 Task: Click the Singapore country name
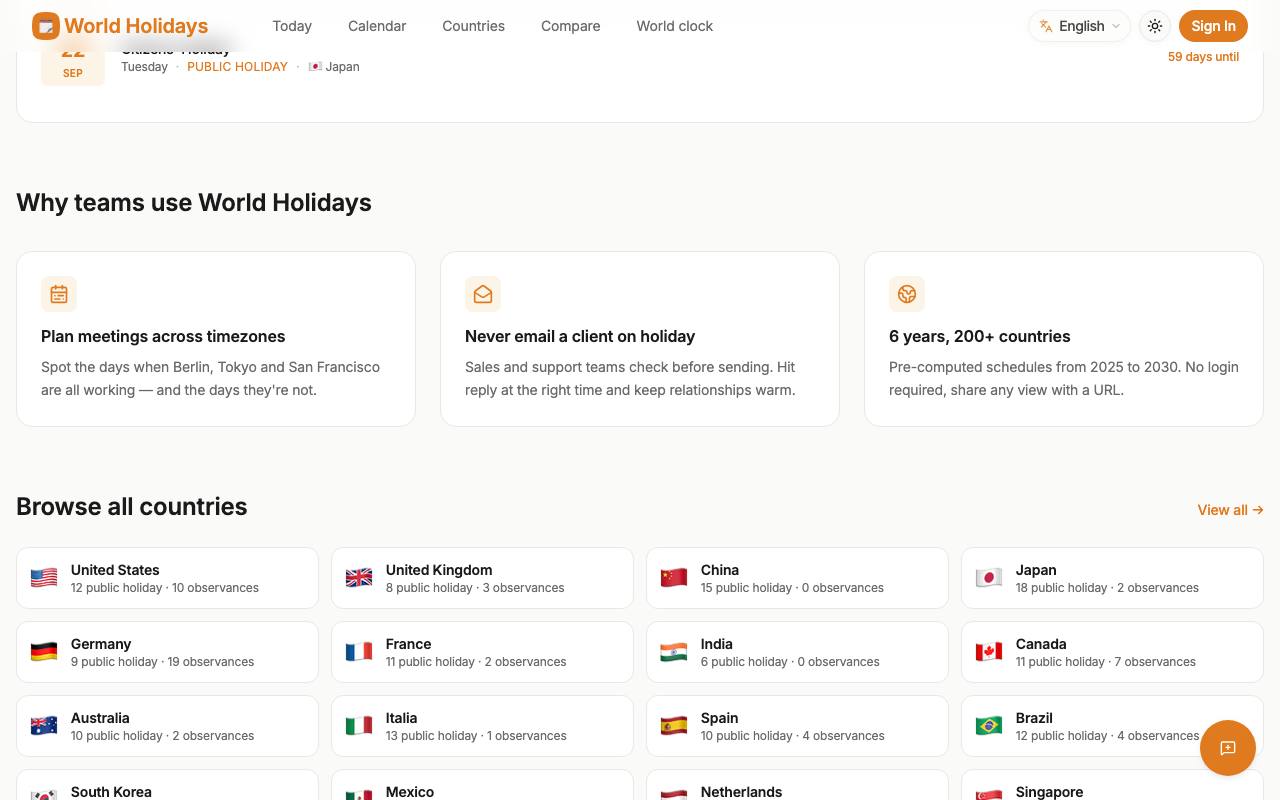1049,792
